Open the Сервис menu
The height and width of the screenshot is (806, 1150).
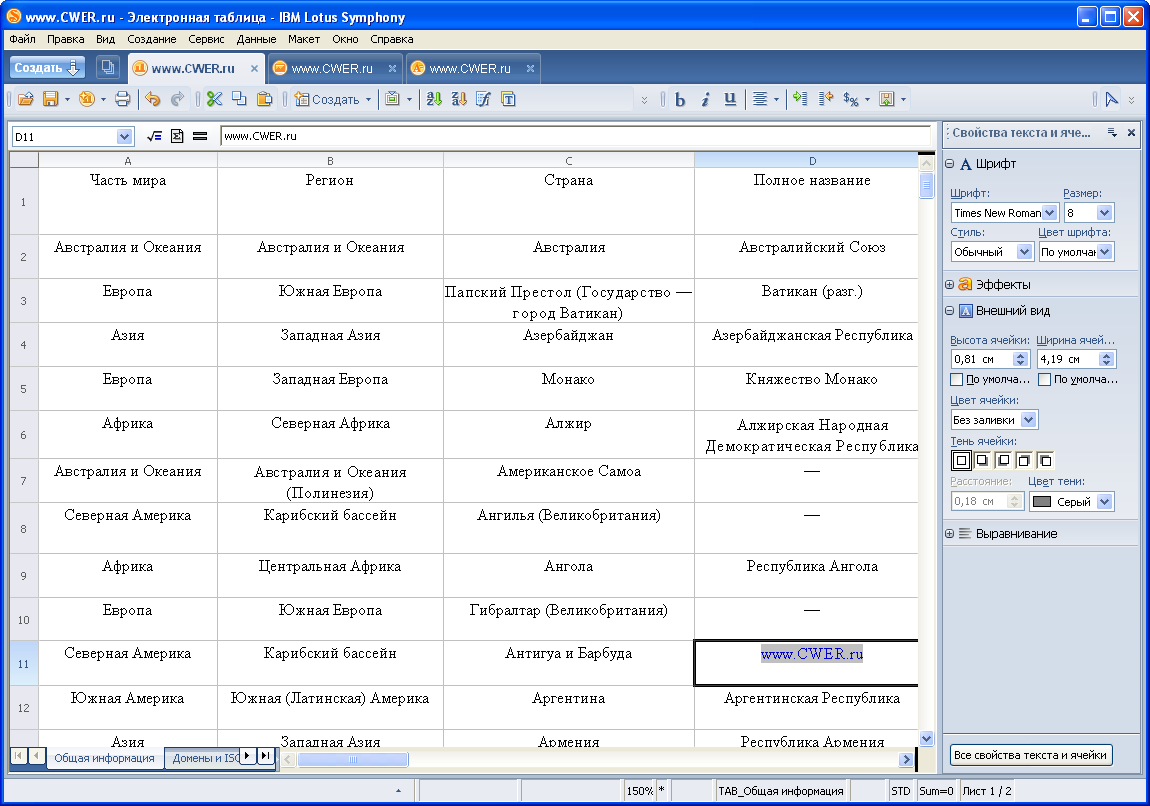pyautogui.click(x=206, y=39)
